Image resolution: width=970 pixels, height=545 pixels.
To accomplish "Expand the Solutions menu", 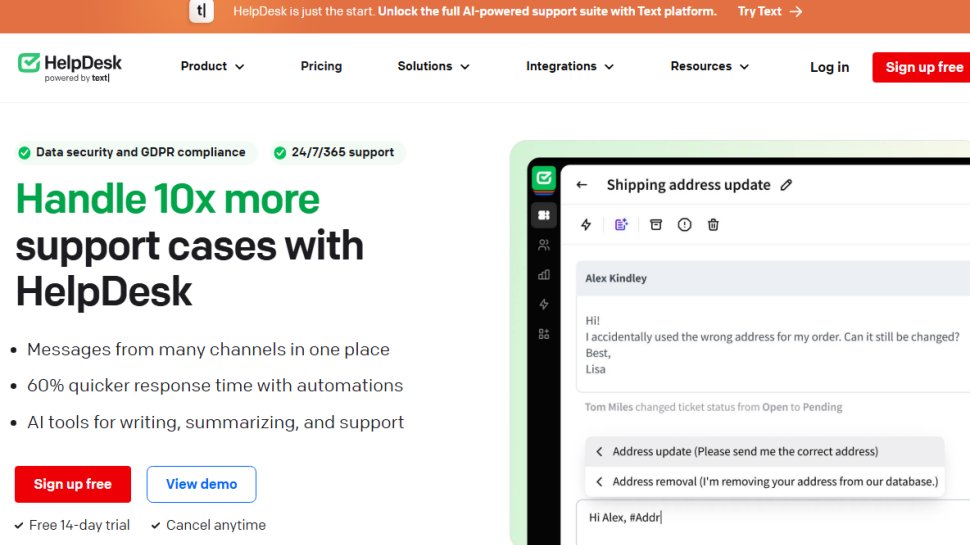I will [433, 66].
